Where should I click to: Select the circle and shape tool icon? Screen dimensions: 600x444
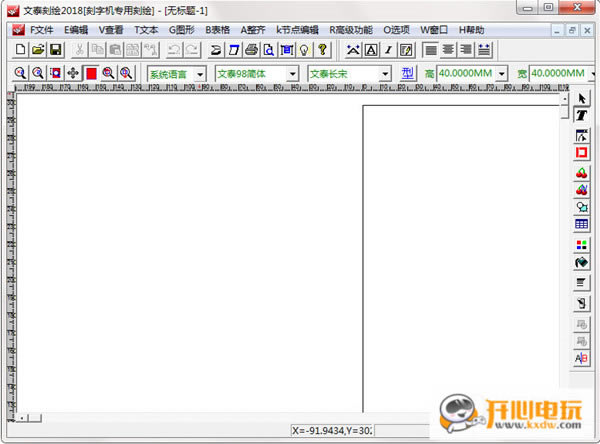click(582, 207)
